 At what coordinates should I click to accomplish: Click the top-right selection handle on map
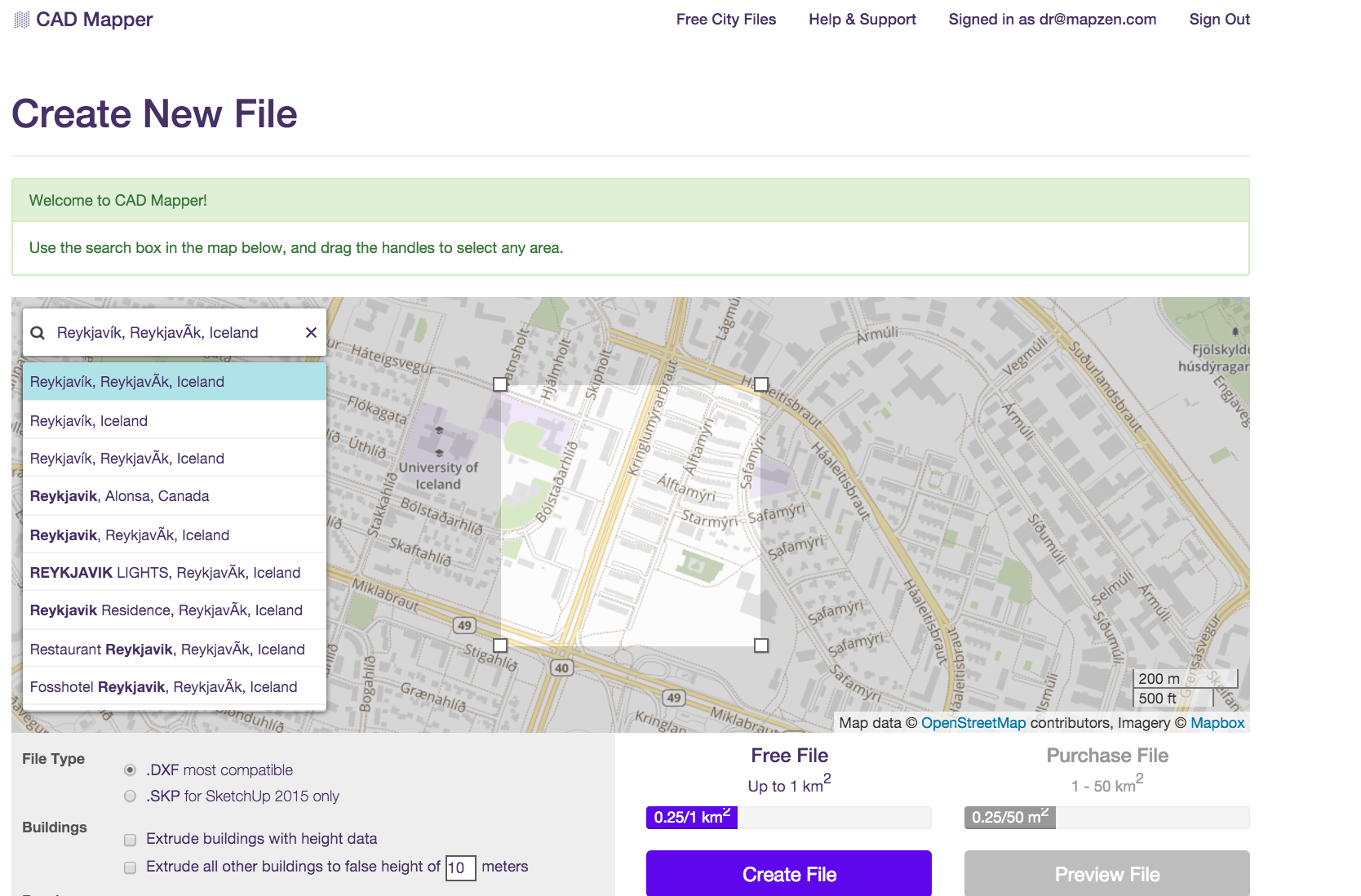tap(761, 384)
